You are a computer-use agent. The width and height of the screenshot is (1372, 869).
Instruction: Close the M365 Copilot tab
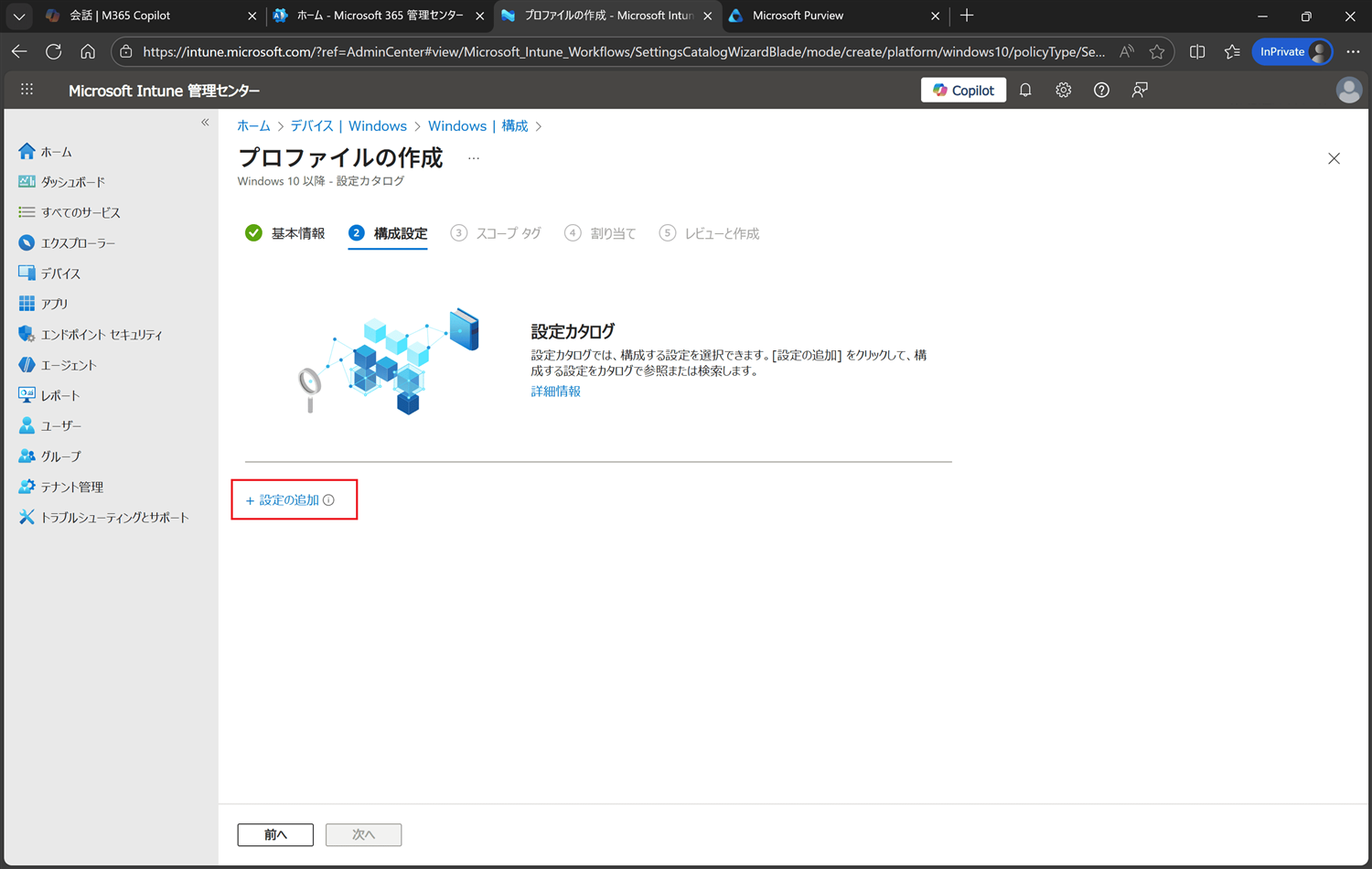click(x=252, y=16)
